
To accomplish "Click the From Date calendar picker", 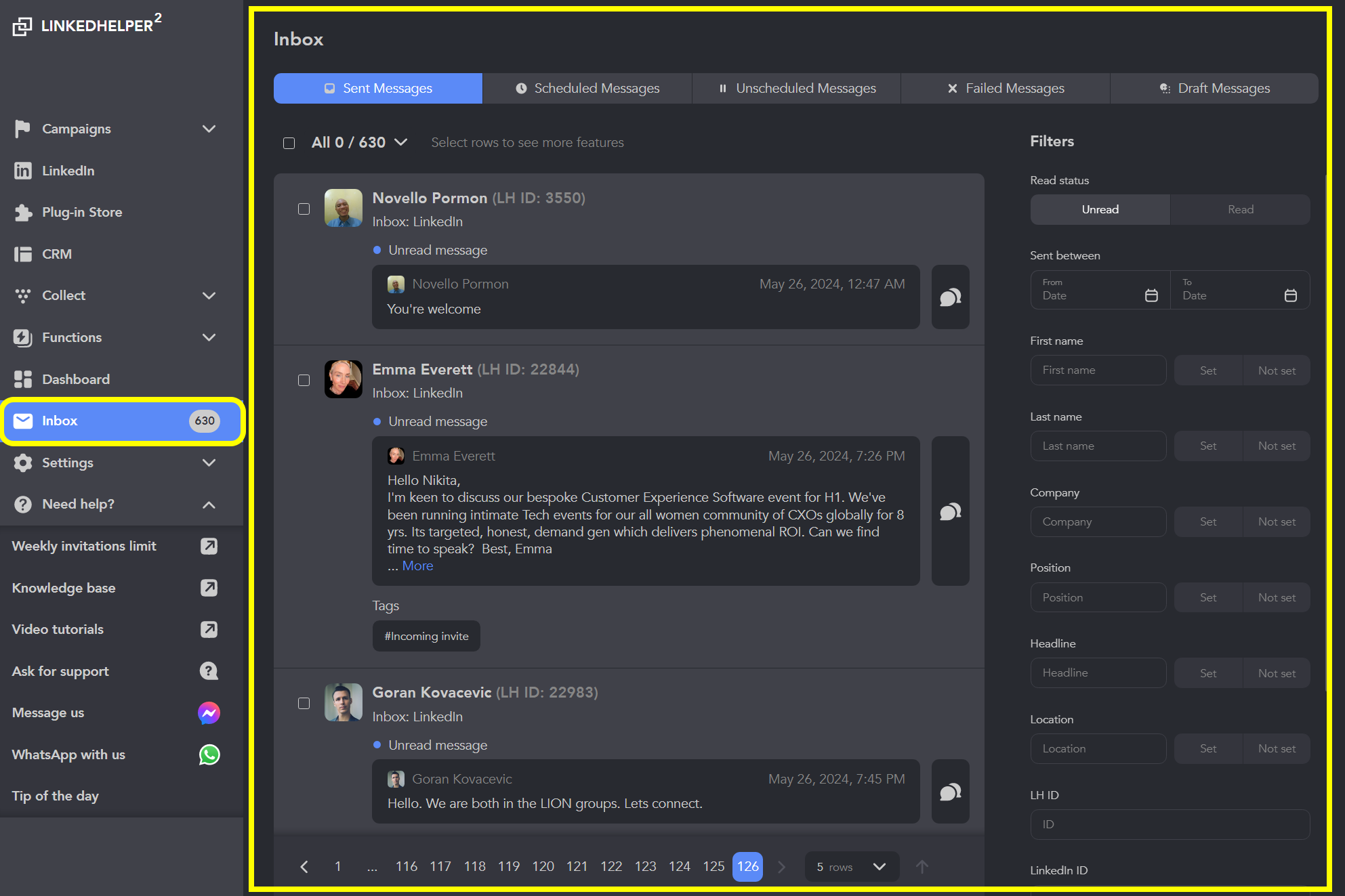I will coord(1152,295).
